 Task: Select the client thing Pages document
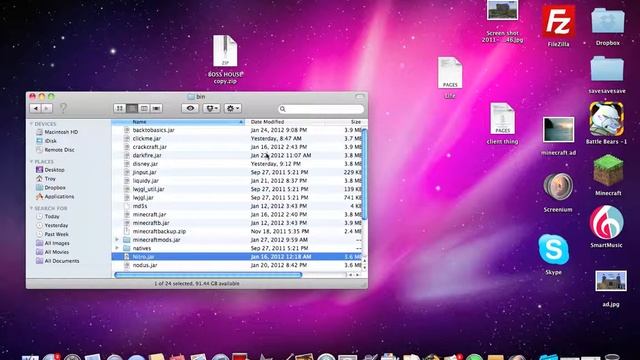point(502,124)
